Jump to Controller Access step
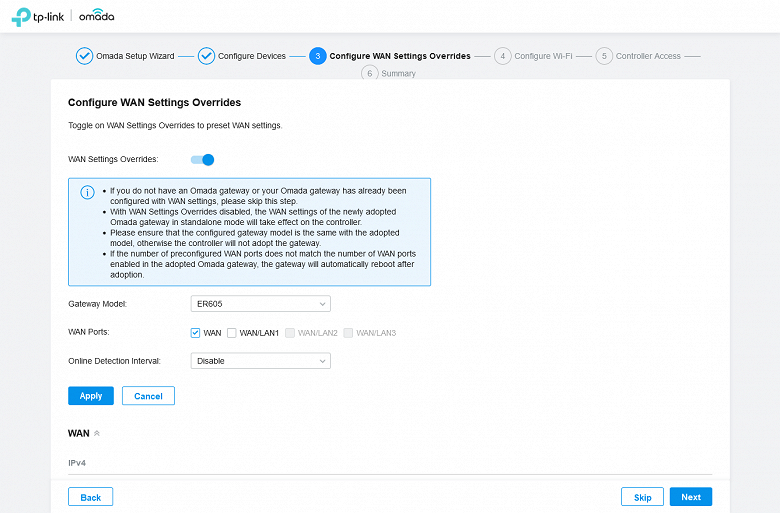The height and width of the screenshot is (513, 780). (648, 56)
